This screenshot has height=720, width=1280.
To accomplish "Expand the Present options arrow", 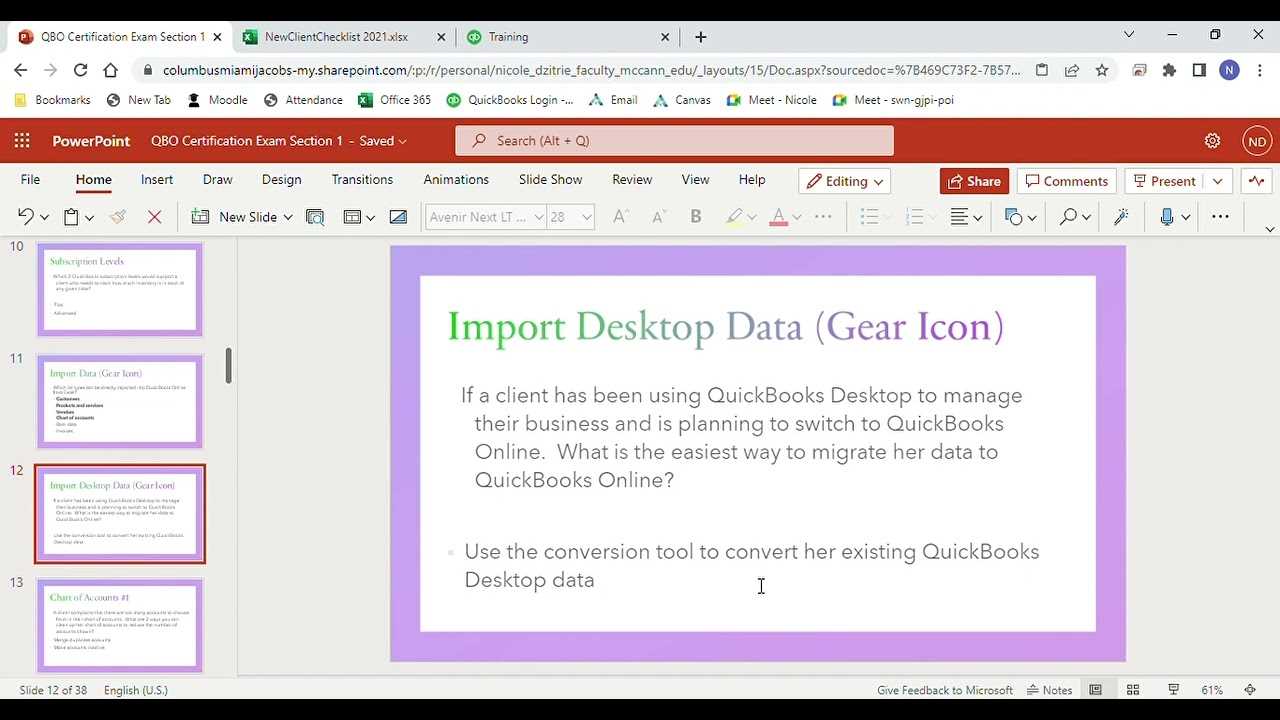I will tap(1217, 181).
